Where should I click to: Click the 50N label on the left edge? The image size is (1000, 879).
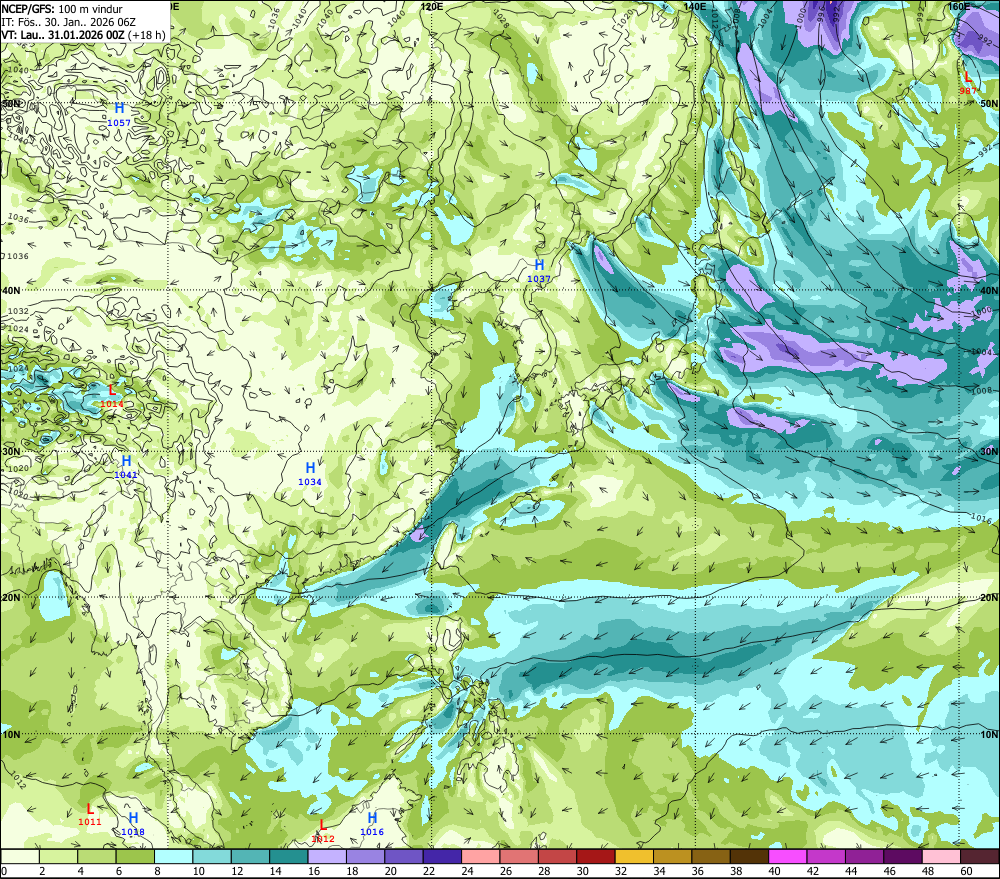(11, 103)
